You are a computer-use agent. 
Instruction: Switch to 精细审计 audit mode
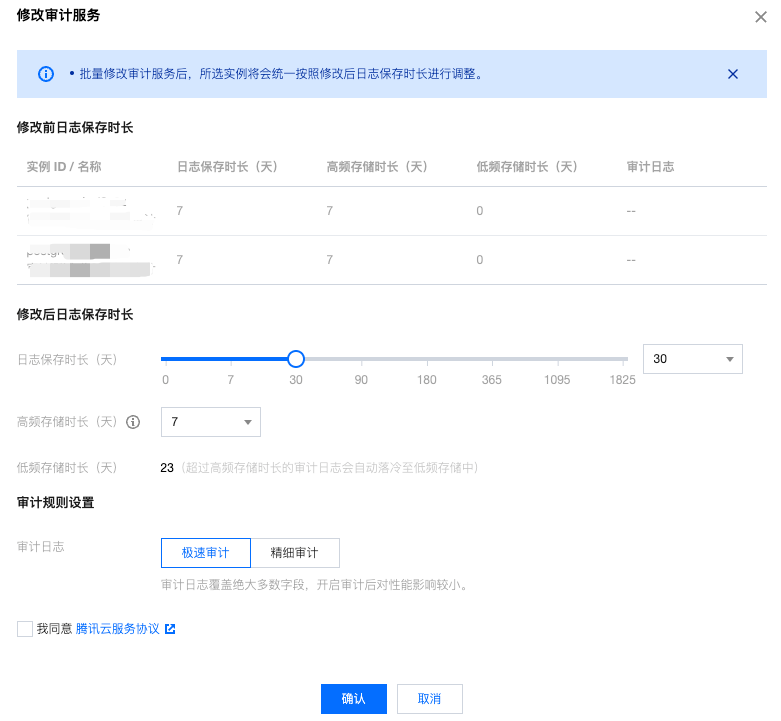pos(295,553)
